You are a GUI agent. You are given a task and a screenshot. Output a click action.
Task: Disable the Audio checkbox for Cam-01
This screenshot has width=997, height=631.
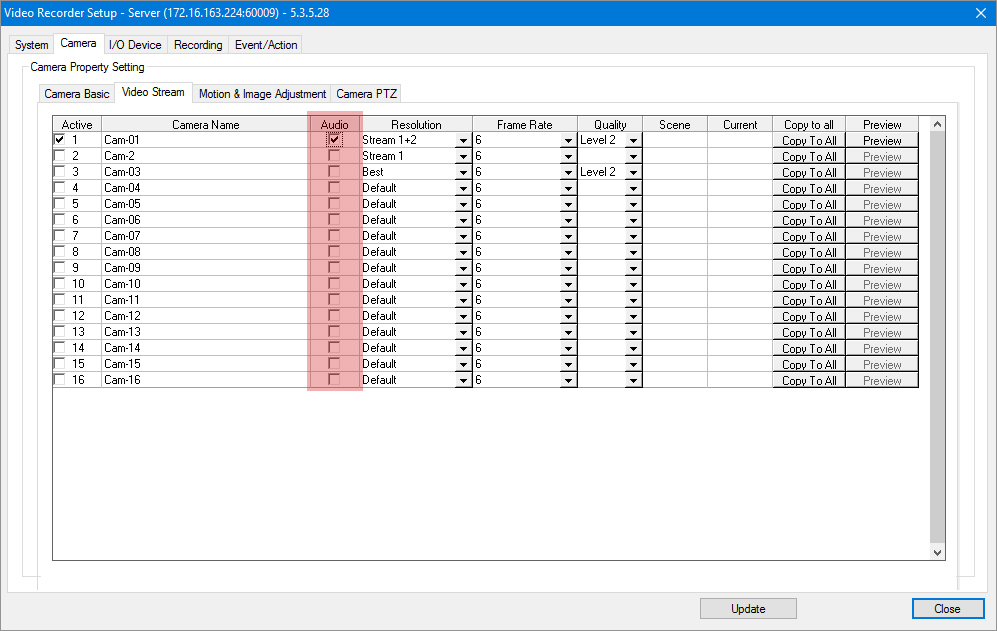(334, 140)
